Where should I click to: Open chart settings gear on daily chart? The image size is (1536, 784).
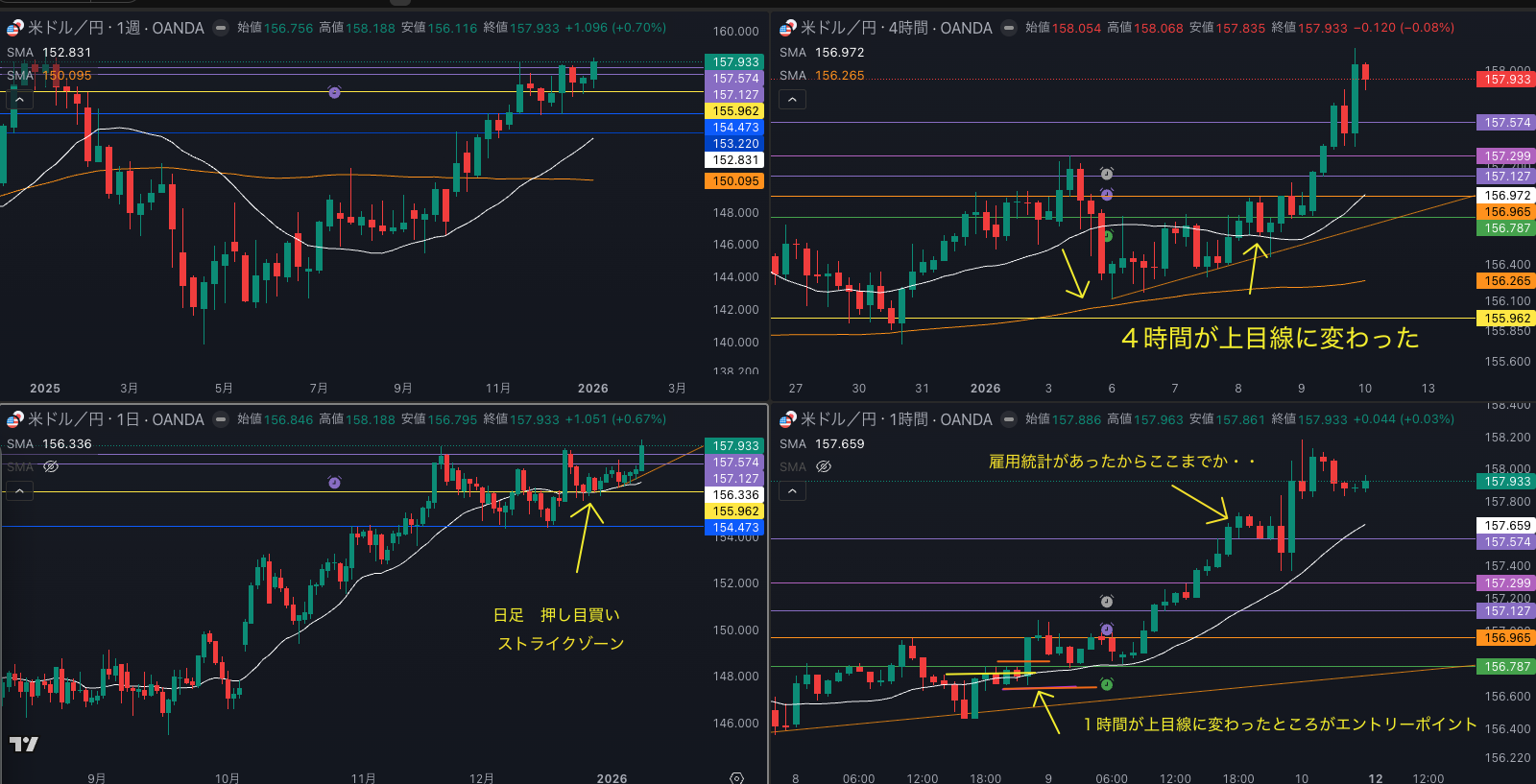[x=736, y=777]
